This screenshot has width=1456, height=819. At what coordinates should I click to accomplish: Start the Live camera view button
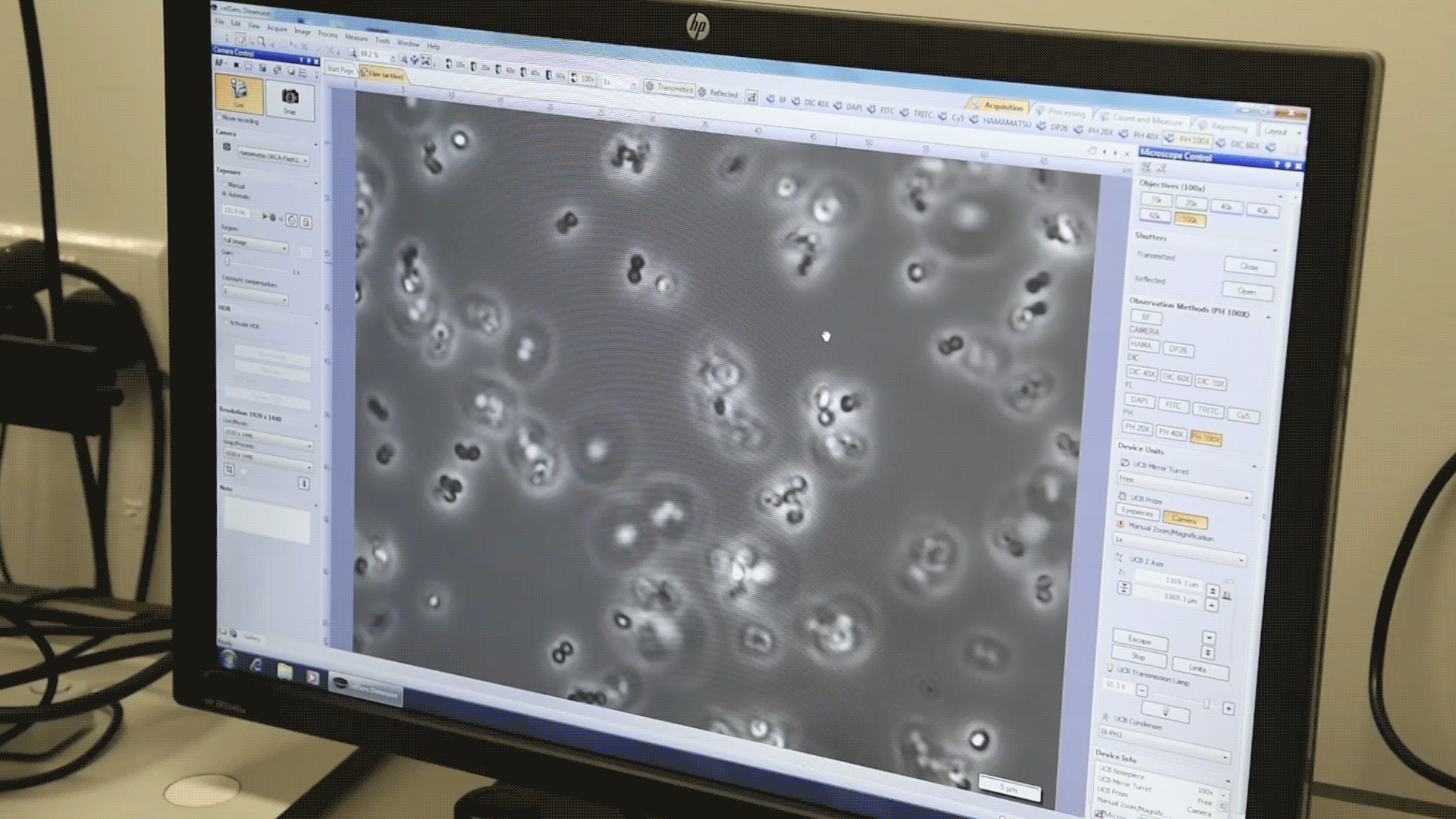click(239, 93)
